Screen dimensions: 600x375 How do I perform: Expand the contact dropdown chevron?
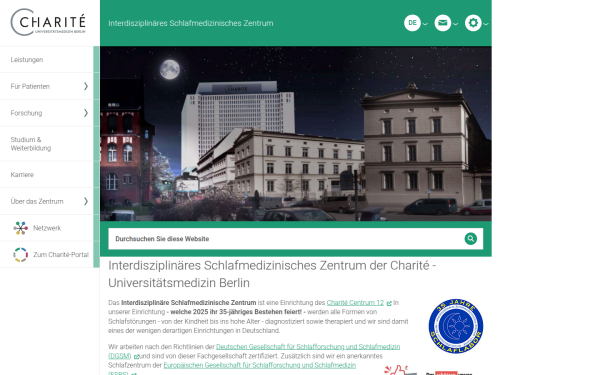[x=455, y=24]
